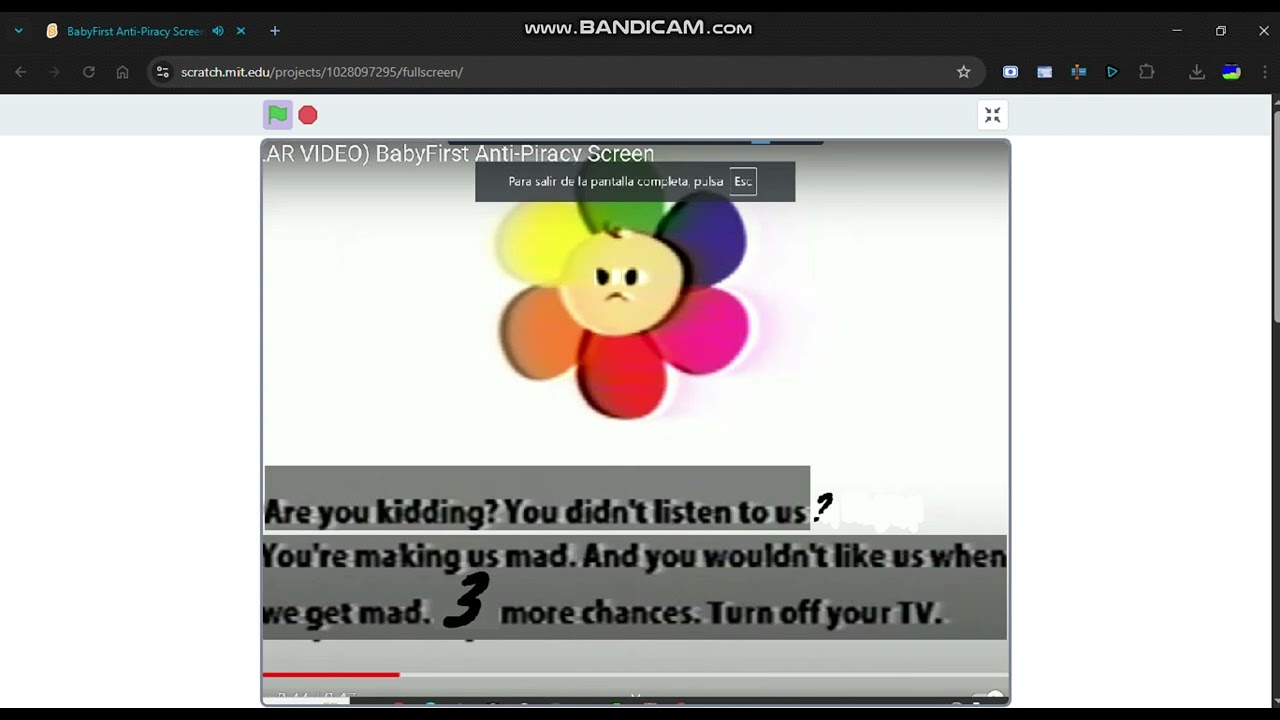Open the picture-like extension icon
1280x720 pixels.
[x=1045, y=72]
